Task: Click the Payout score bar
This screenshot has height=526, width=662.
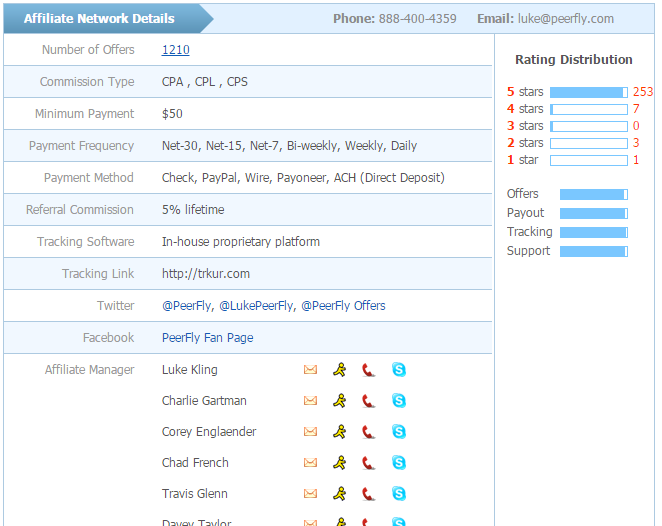Action: click(594, 213)
